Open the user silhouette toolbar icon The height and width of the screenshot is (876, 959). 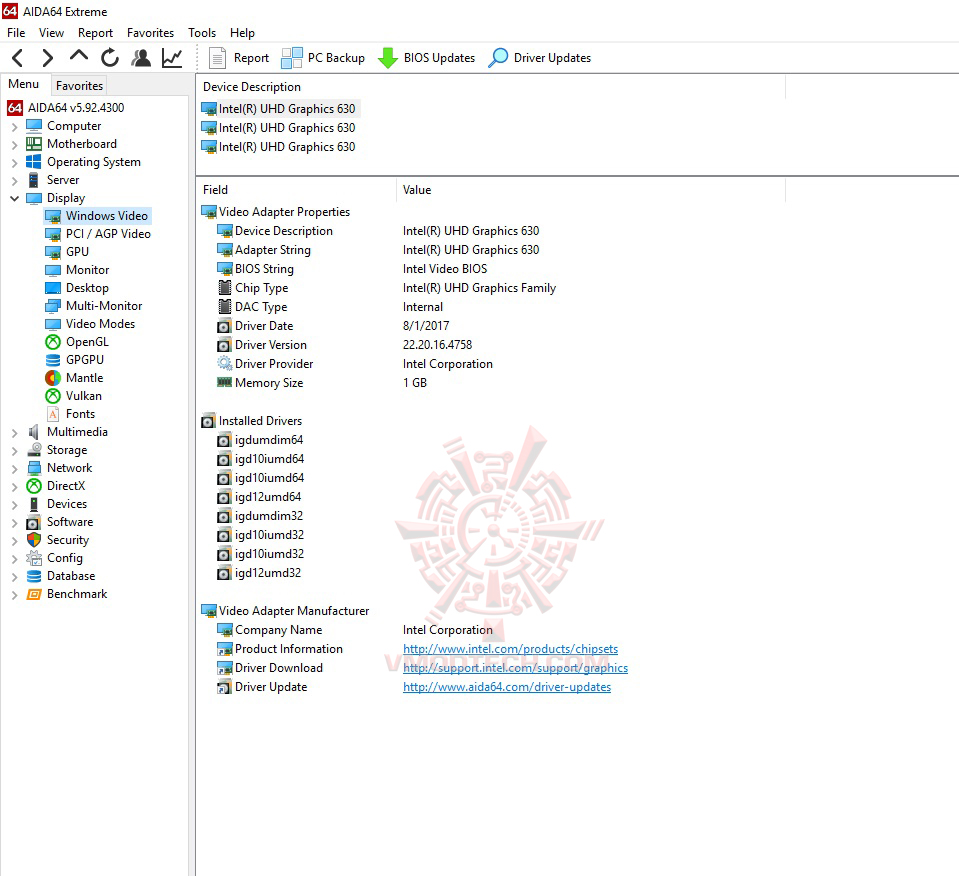click(x=141, y=58)
